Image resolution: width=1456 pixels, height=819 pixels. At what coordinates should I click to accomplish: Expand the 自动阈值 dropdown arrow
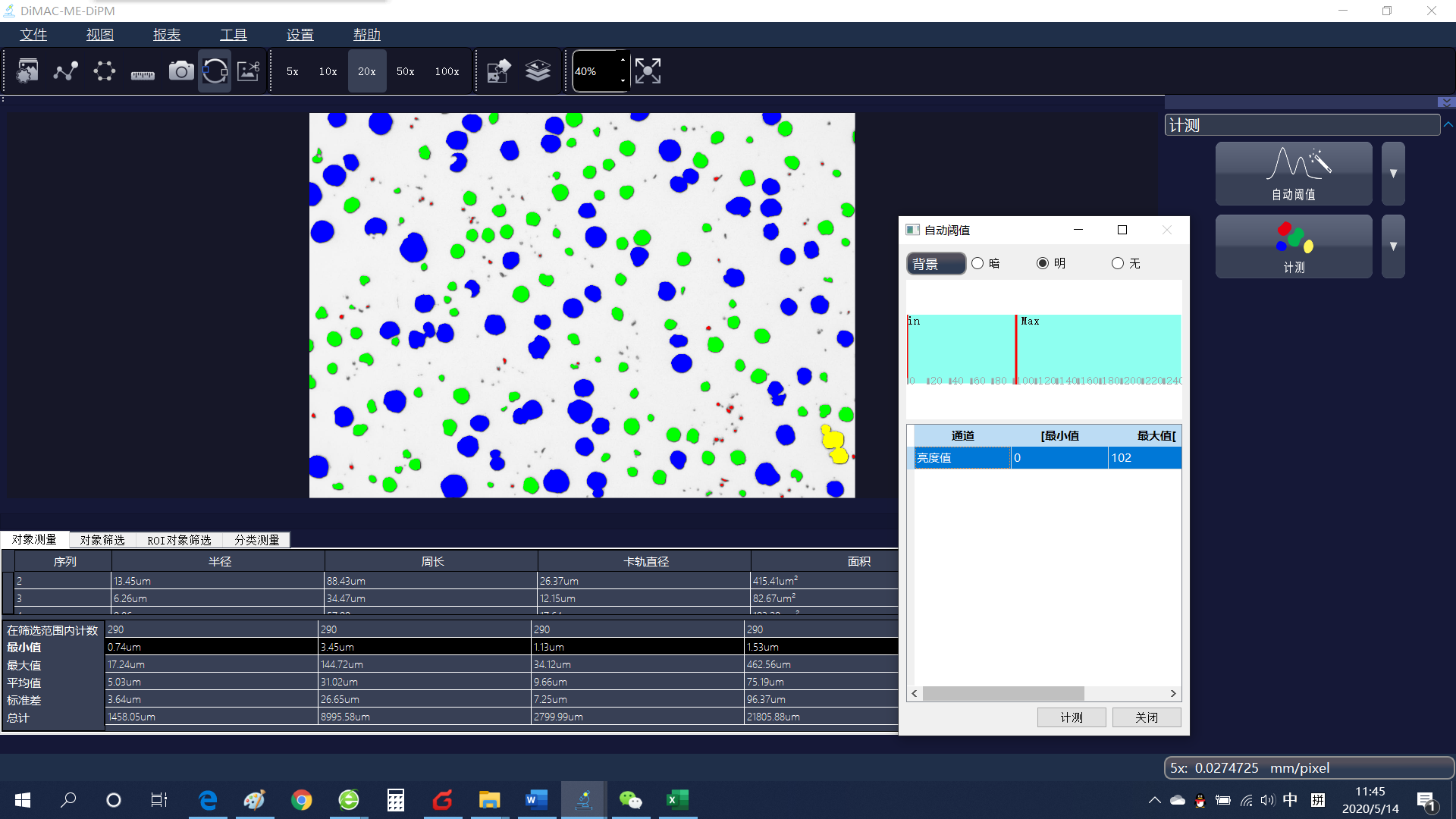[1392, 173]
